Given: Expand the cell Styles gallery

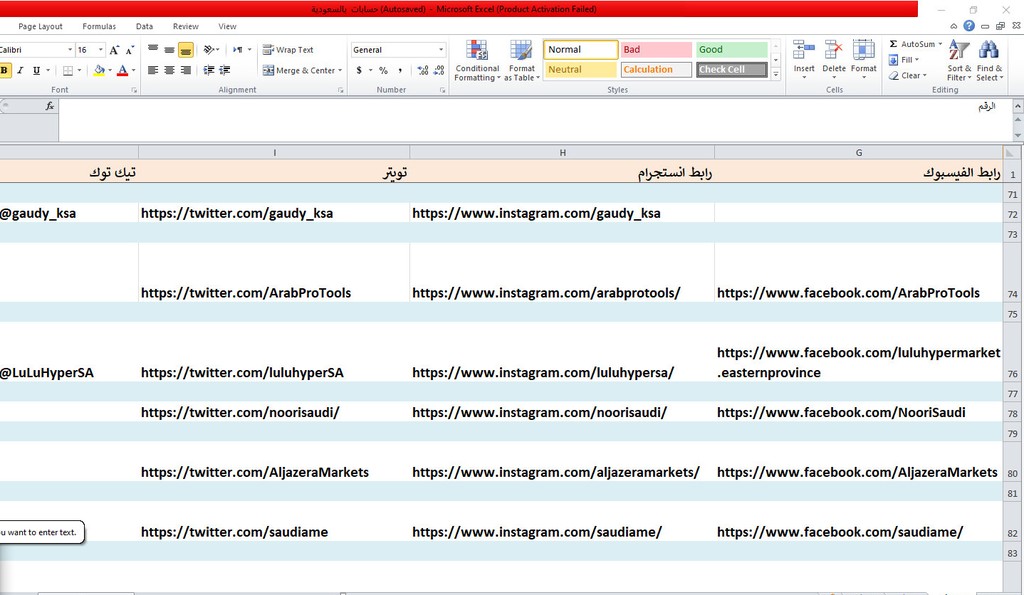Looking at the screenshot, I should [776, 74].
